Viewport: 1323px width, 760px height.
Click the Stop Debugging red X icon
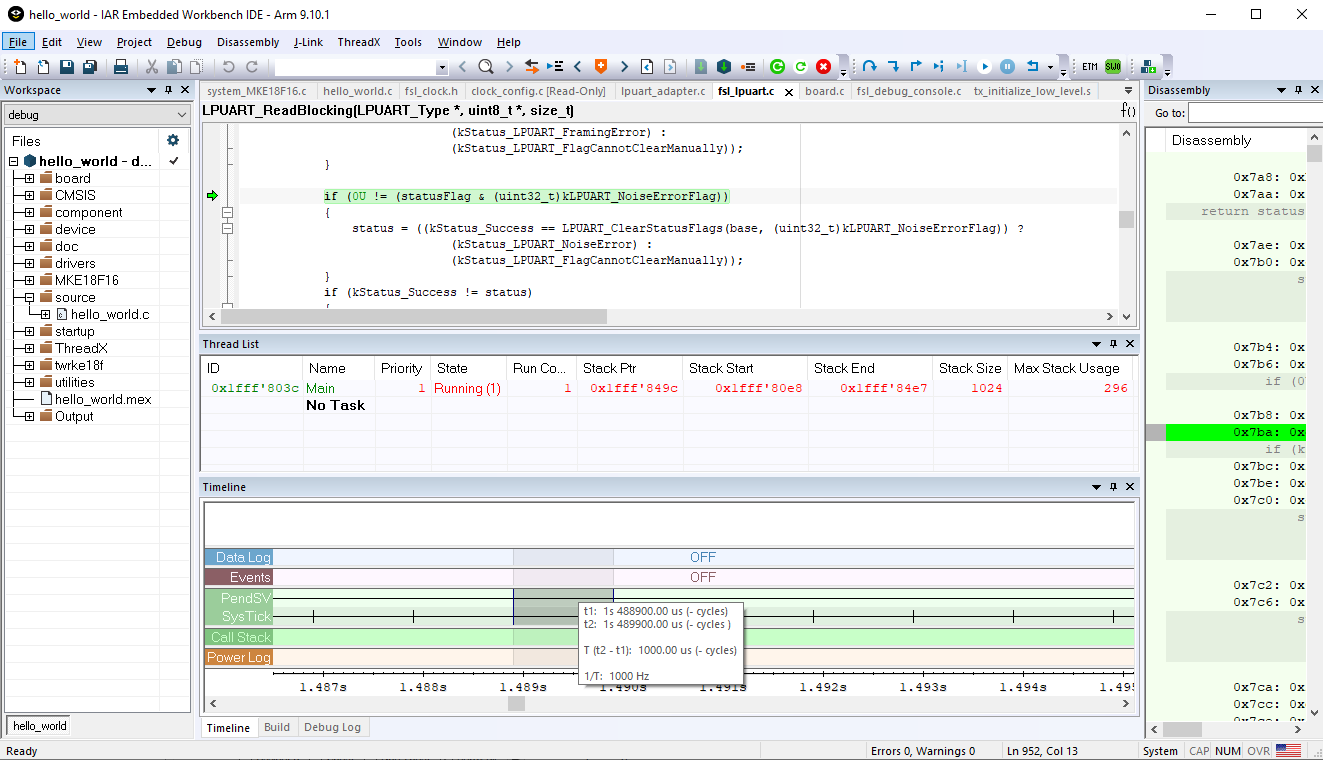pyautogui.click(x=823, y=67)
